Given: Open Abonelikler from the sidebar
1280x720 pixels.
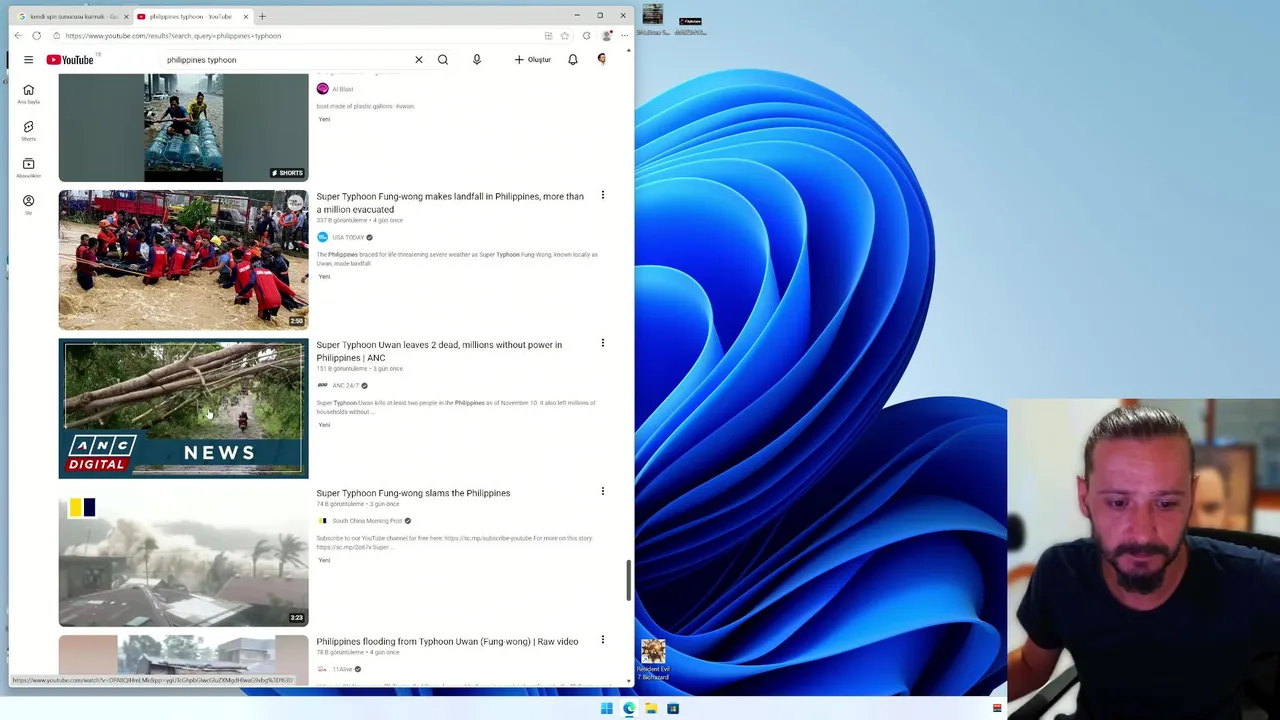Looking at the screenshot, I should tap(28, 168).
